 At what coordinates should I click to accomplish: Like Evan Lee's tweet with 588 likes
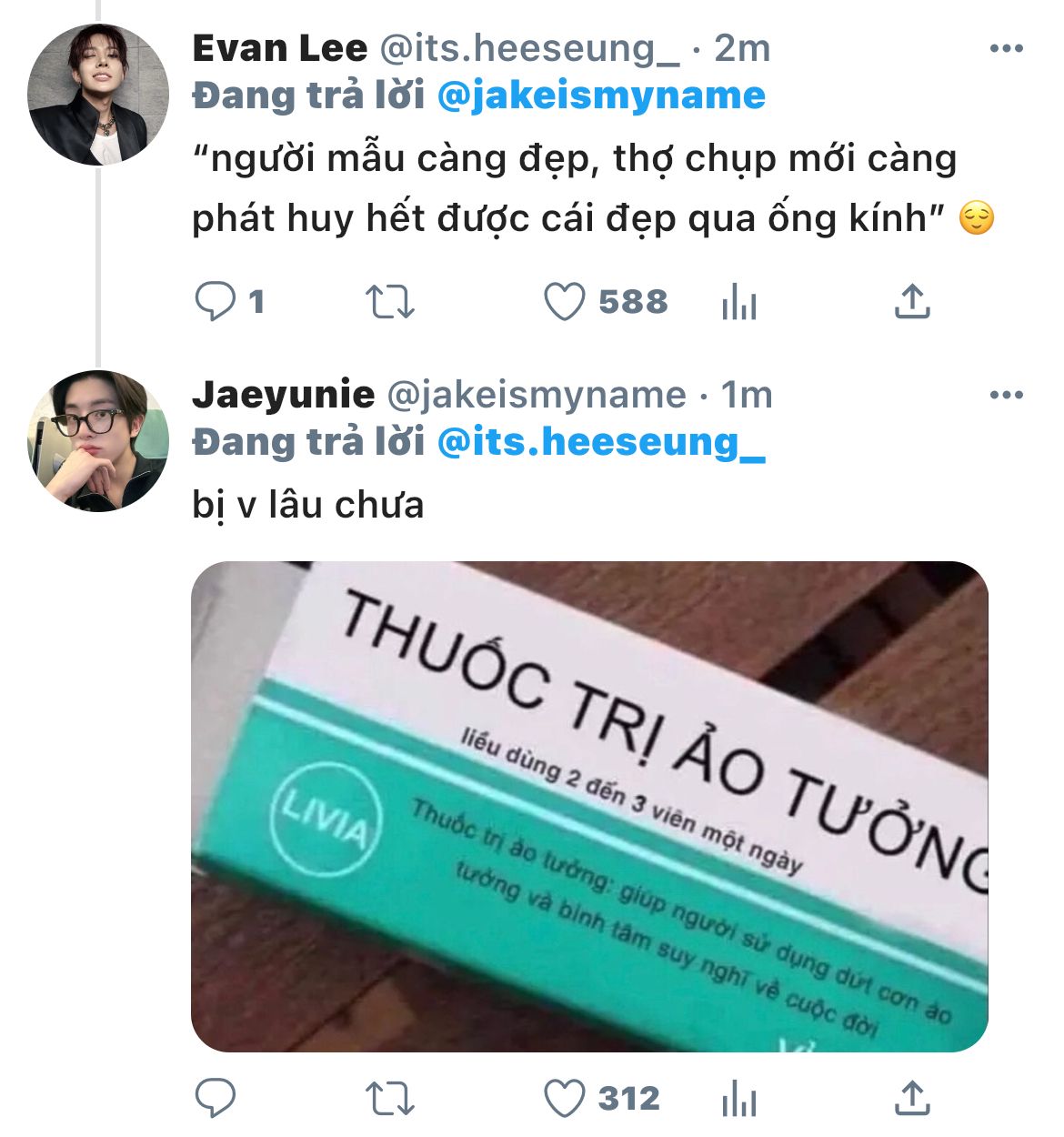coord(564,301)
